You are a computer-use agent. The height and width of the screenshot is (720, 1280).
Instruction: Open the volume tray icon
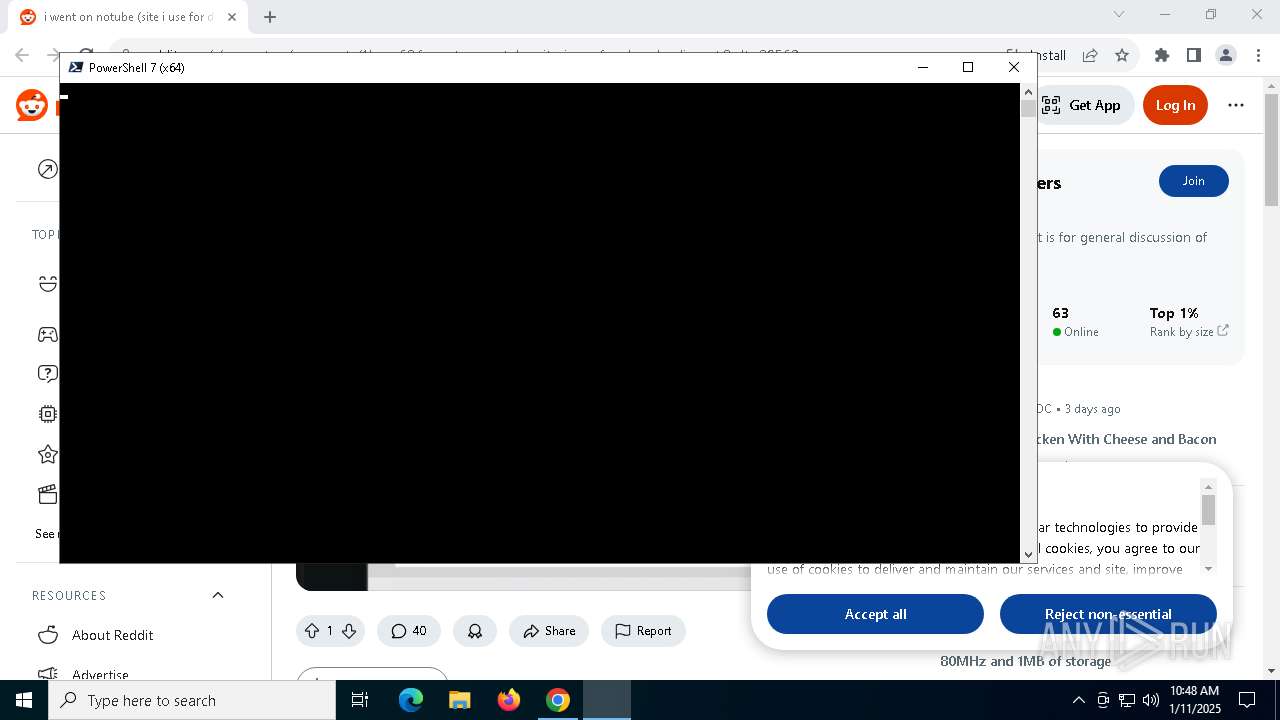click(1151, 700)
